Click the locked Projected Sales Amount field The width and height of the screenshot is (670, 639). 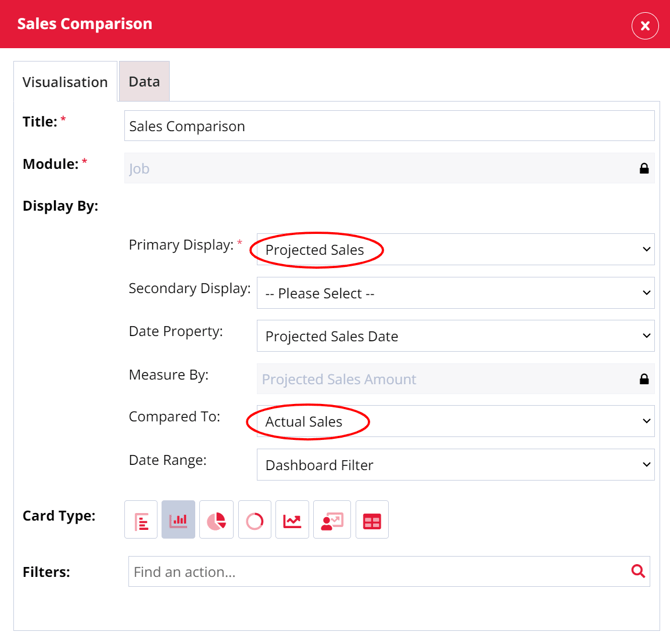tap(455, 379)
